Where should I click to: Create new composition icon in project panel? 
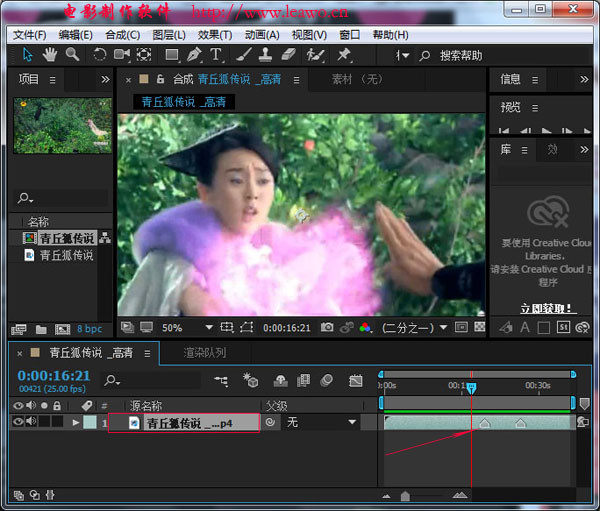62,329
